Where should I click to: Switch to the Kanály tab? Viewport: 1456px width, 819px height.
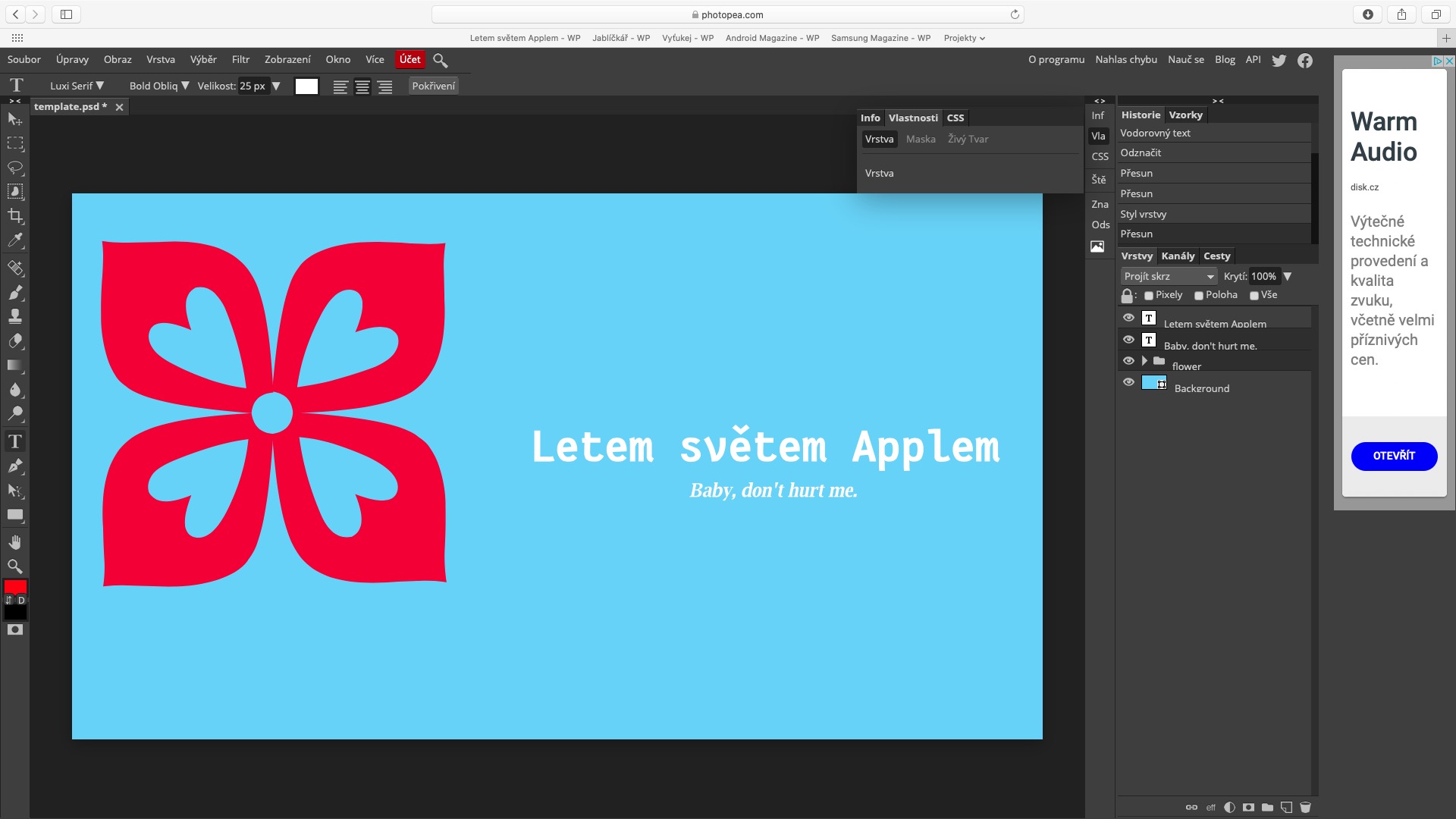coord(1178,256)
